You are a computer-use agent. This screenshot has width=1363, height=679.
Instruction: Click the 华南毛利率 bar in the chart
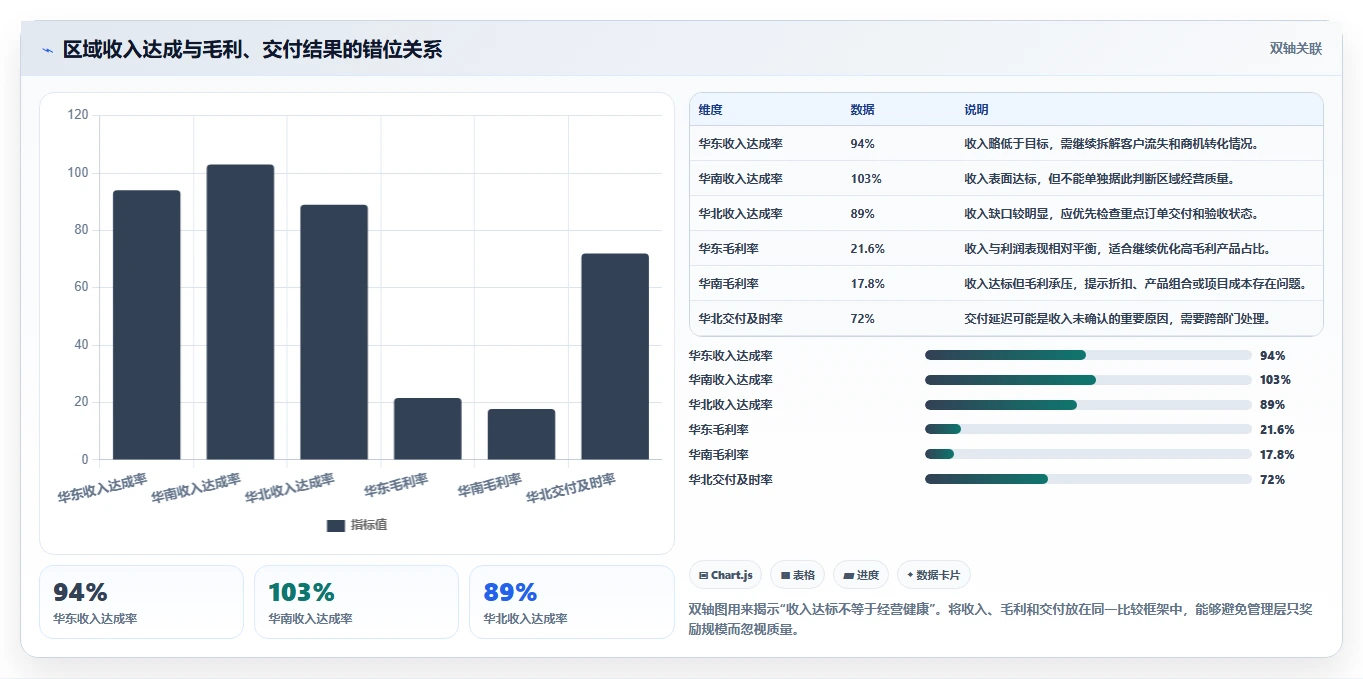521,434
